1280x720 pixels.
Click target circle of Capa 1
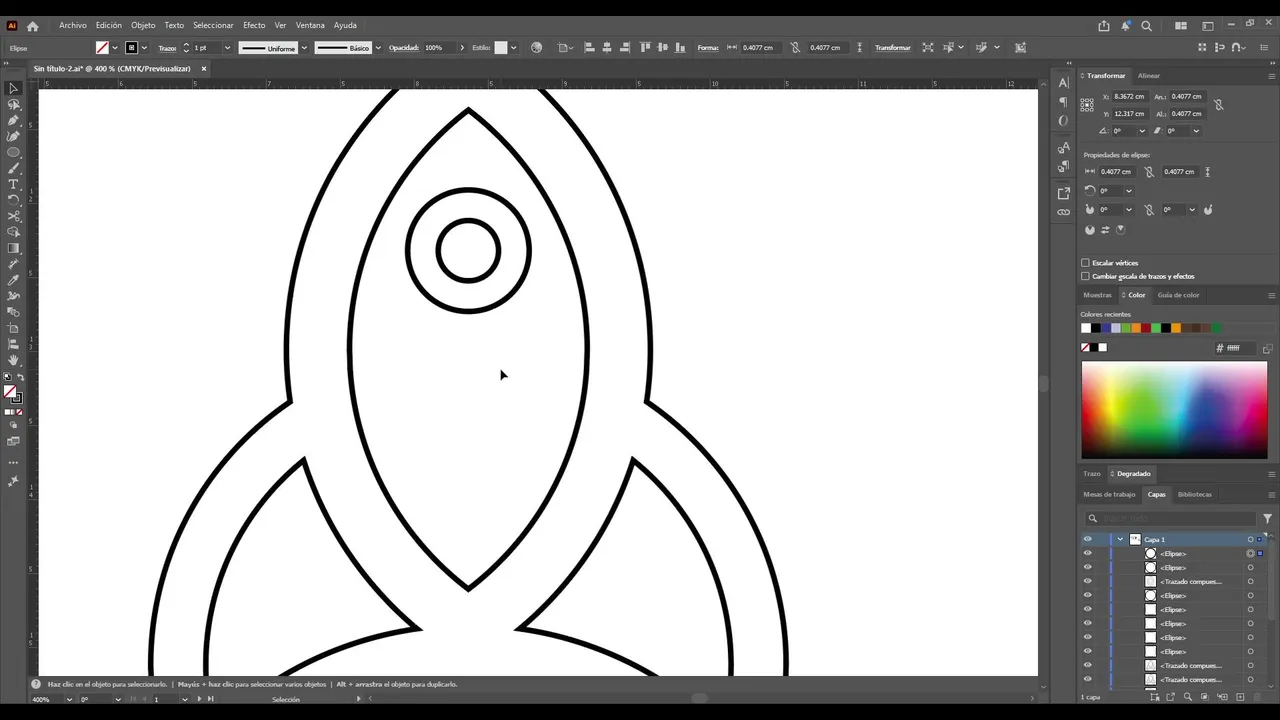coord(1250,539)
